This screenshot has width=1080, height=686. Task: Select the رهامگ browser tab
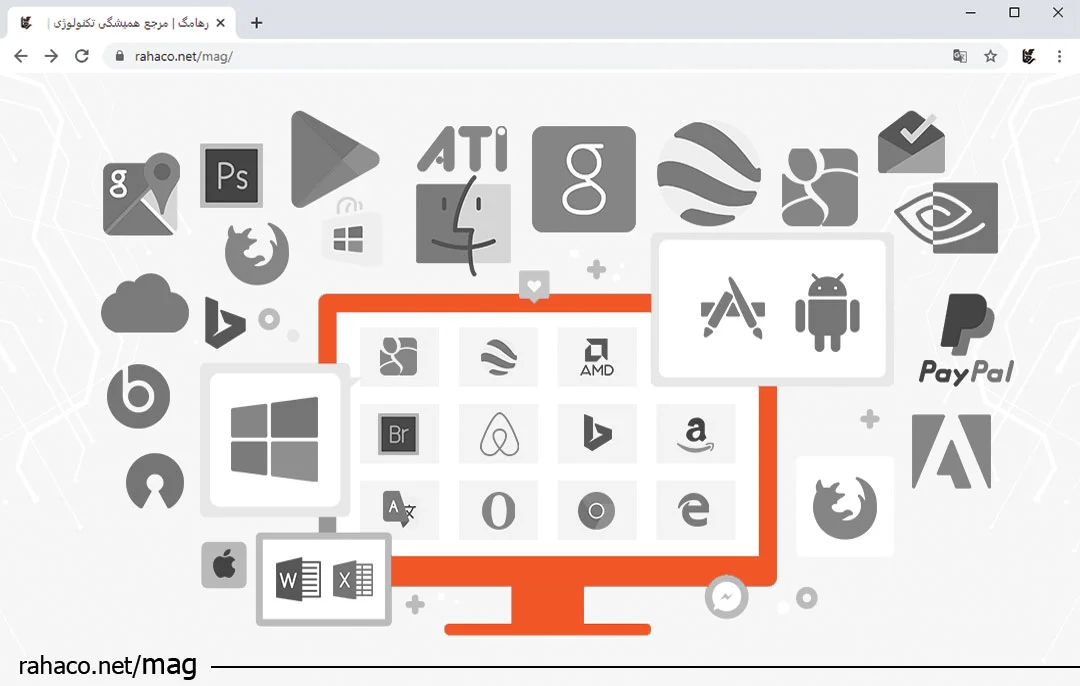(x=122, y=23)
